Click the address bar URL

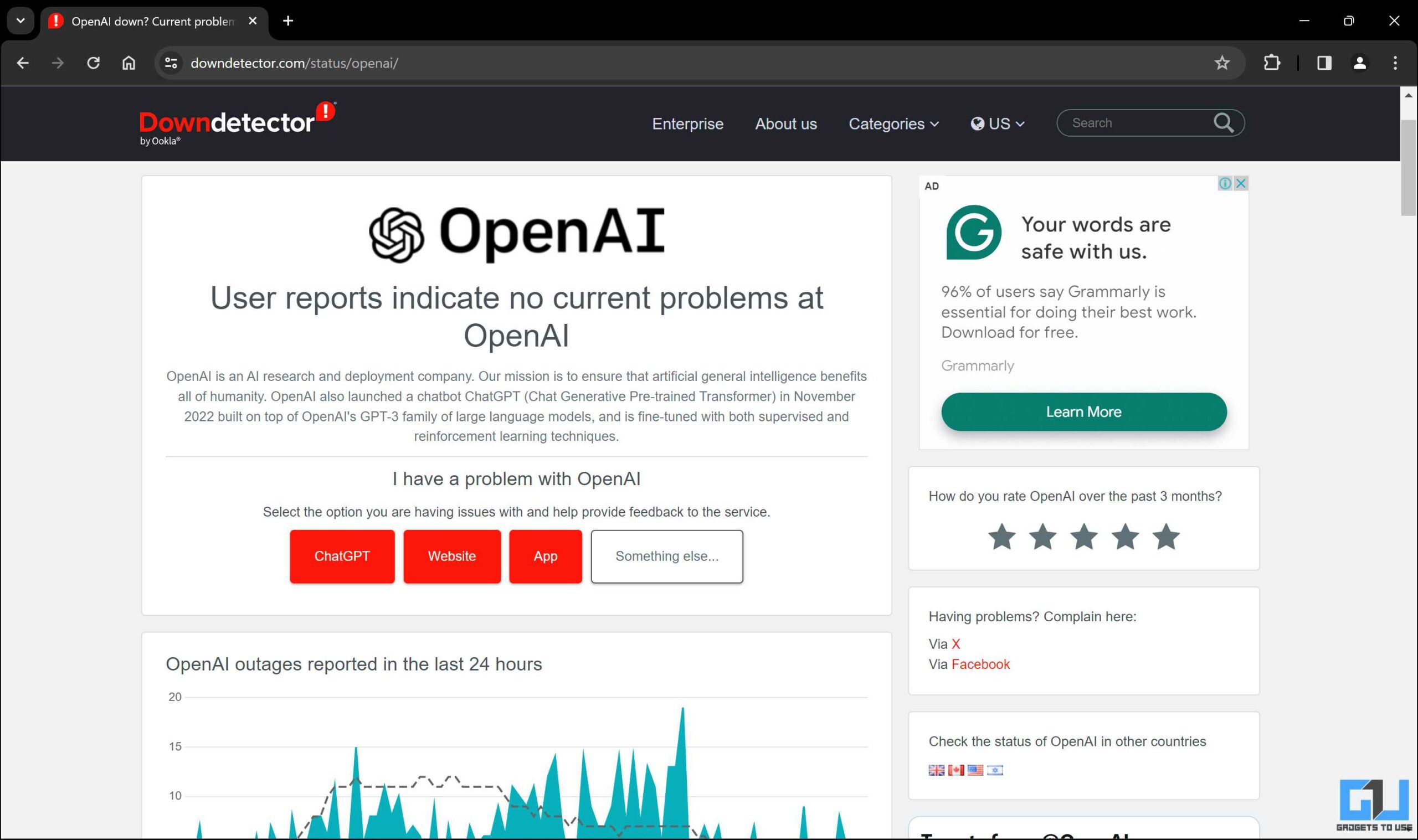click(294, 63)
